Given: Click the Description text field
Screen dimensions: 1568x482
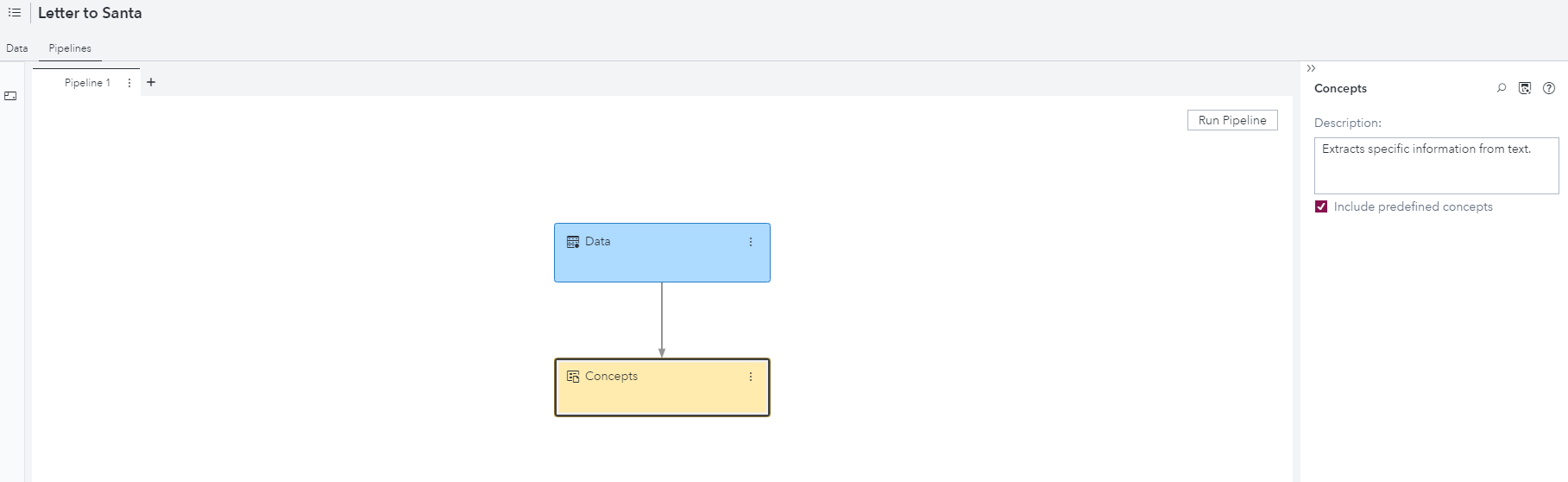Looking at the screenshot, I should 1436,166.
